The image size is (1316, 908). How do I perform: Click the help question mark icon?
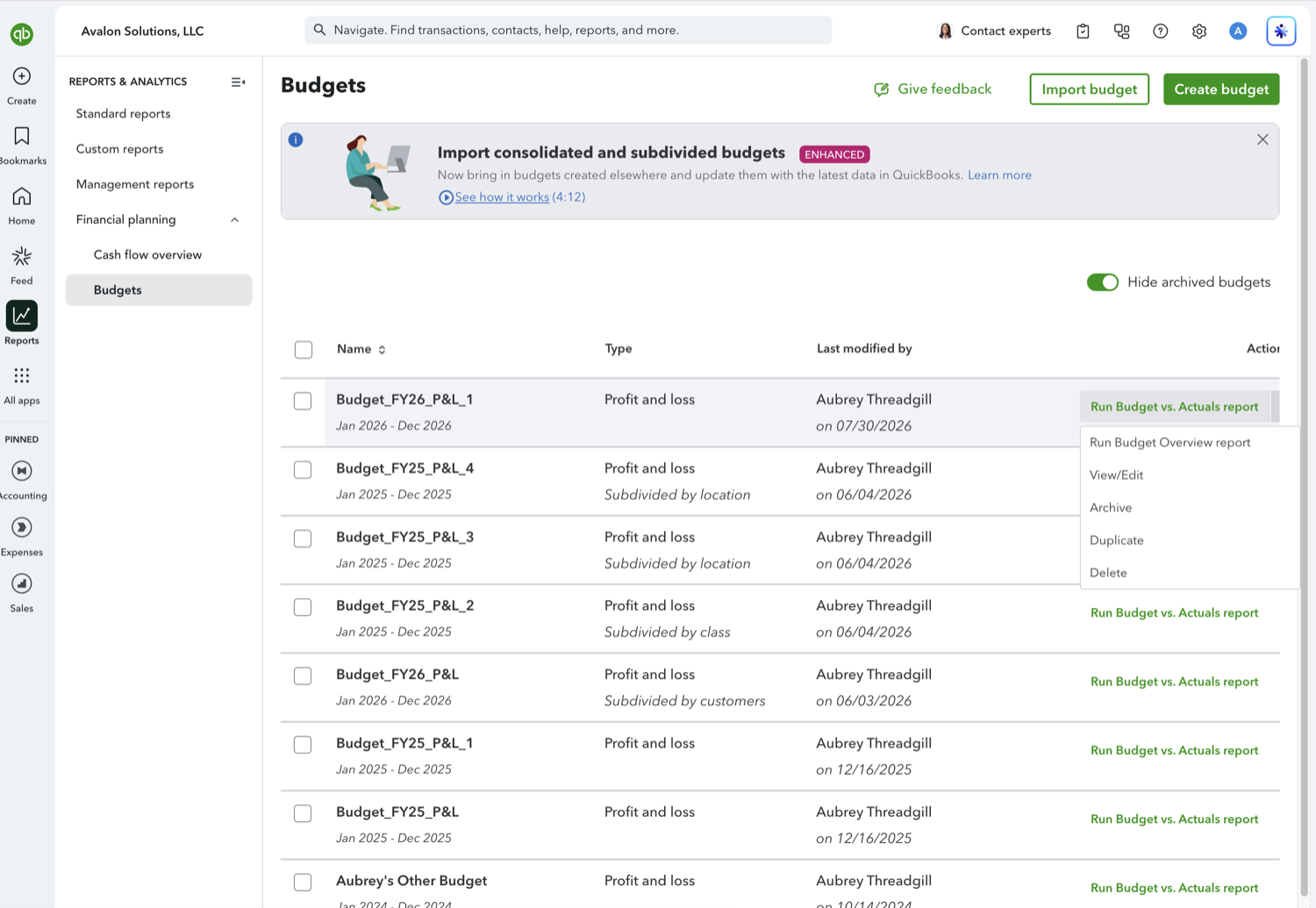pyautogui.click(x=1161, y=31)
